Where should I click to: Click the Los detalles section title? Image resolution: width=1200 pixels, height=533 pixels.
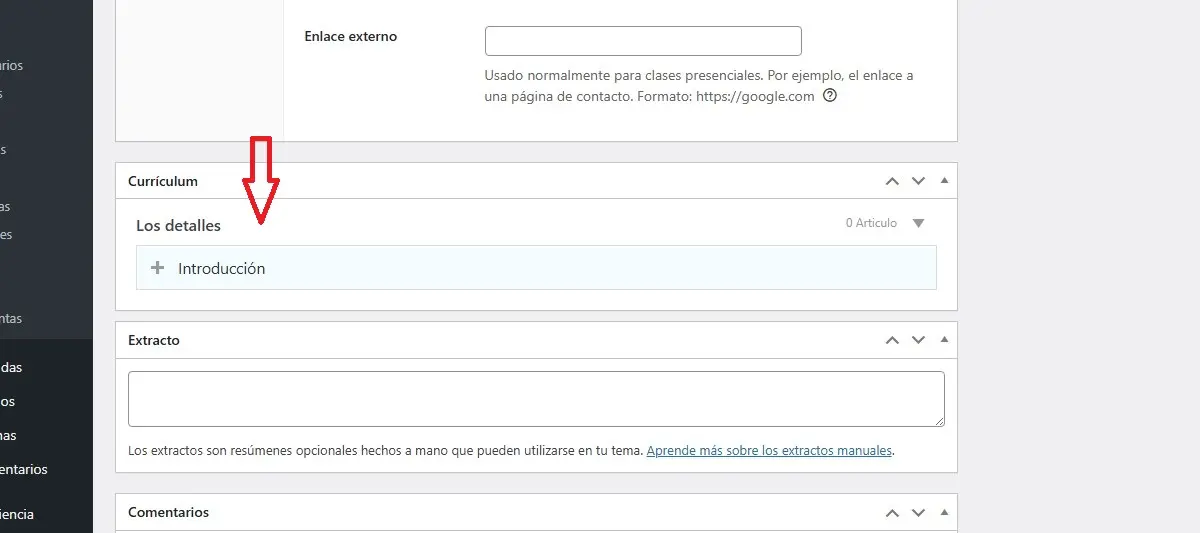tap(178, 225)
